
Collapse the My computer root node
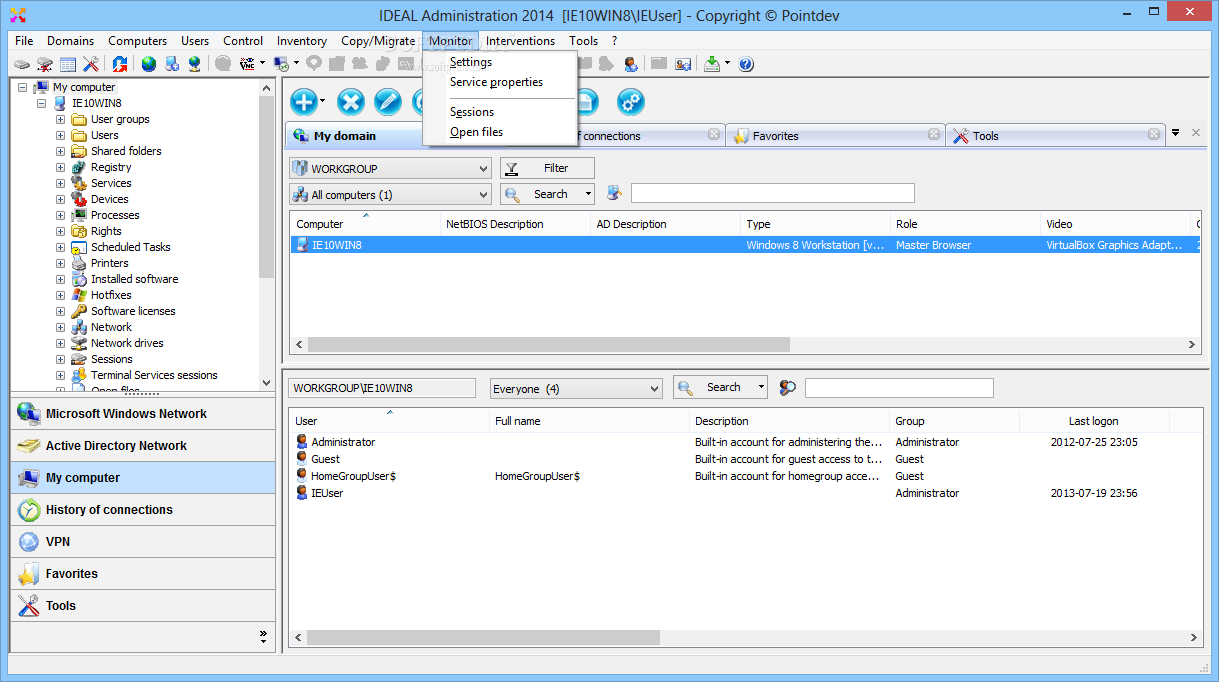click(x=22, y=87)
